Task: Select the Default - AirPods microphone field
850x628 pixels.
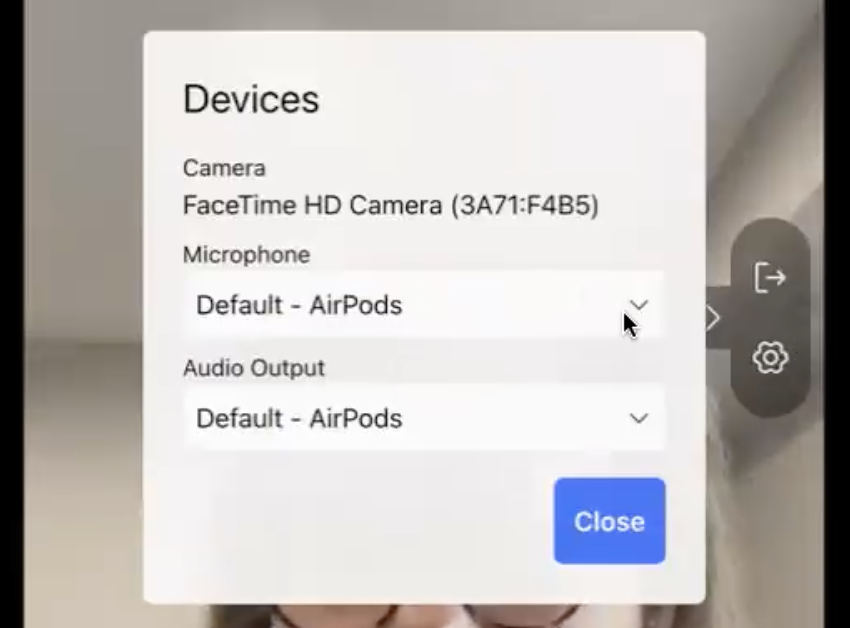Action: click(x=424, y=305)
